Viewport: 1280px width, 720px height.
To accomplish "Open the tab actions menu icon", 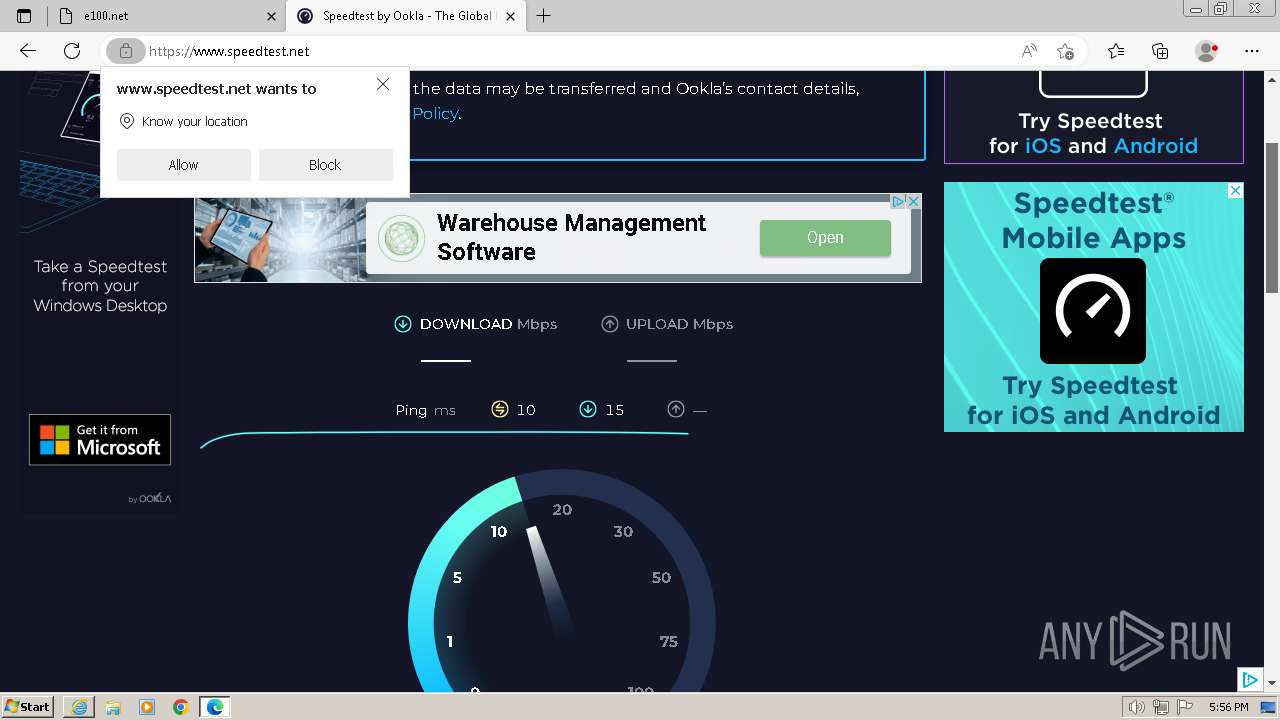I will 24,16.
